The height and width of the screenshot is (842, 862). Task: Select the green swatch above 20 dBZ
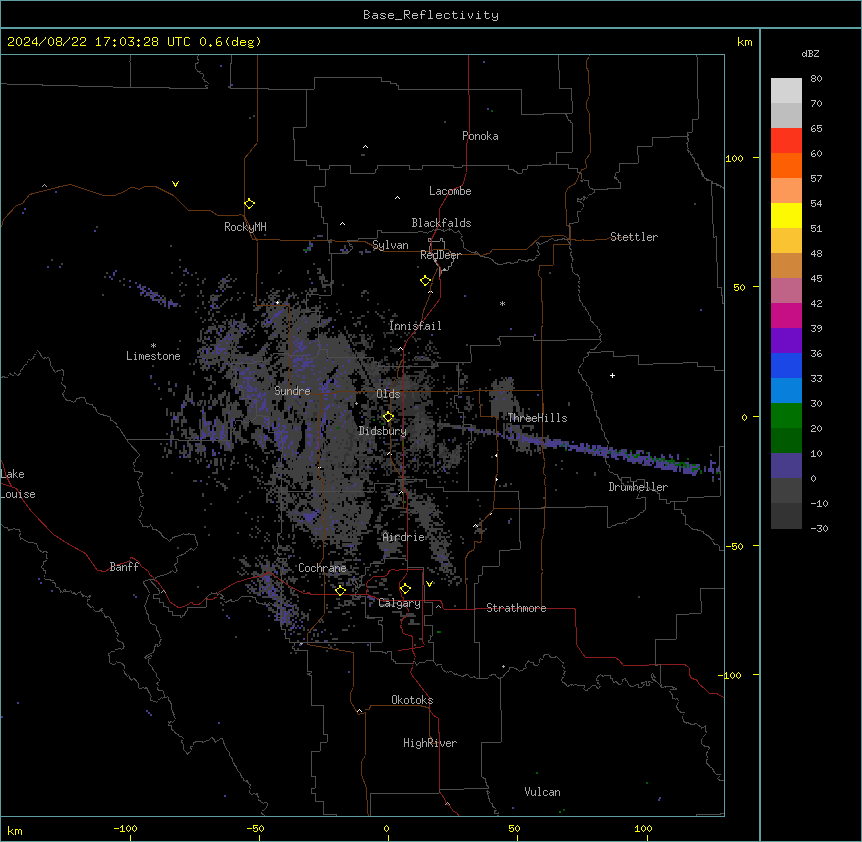click(x=786, y=416)
